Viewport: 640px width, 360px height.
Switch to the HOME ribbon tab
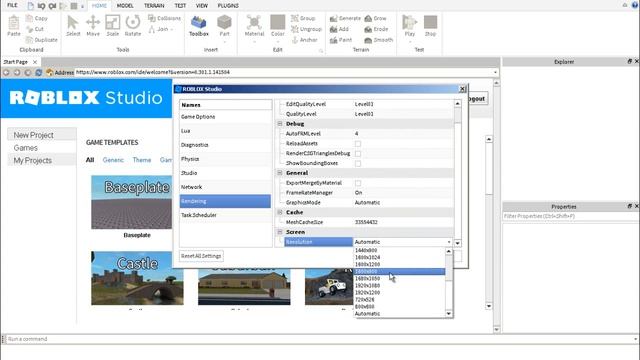(x=99, y=6)
